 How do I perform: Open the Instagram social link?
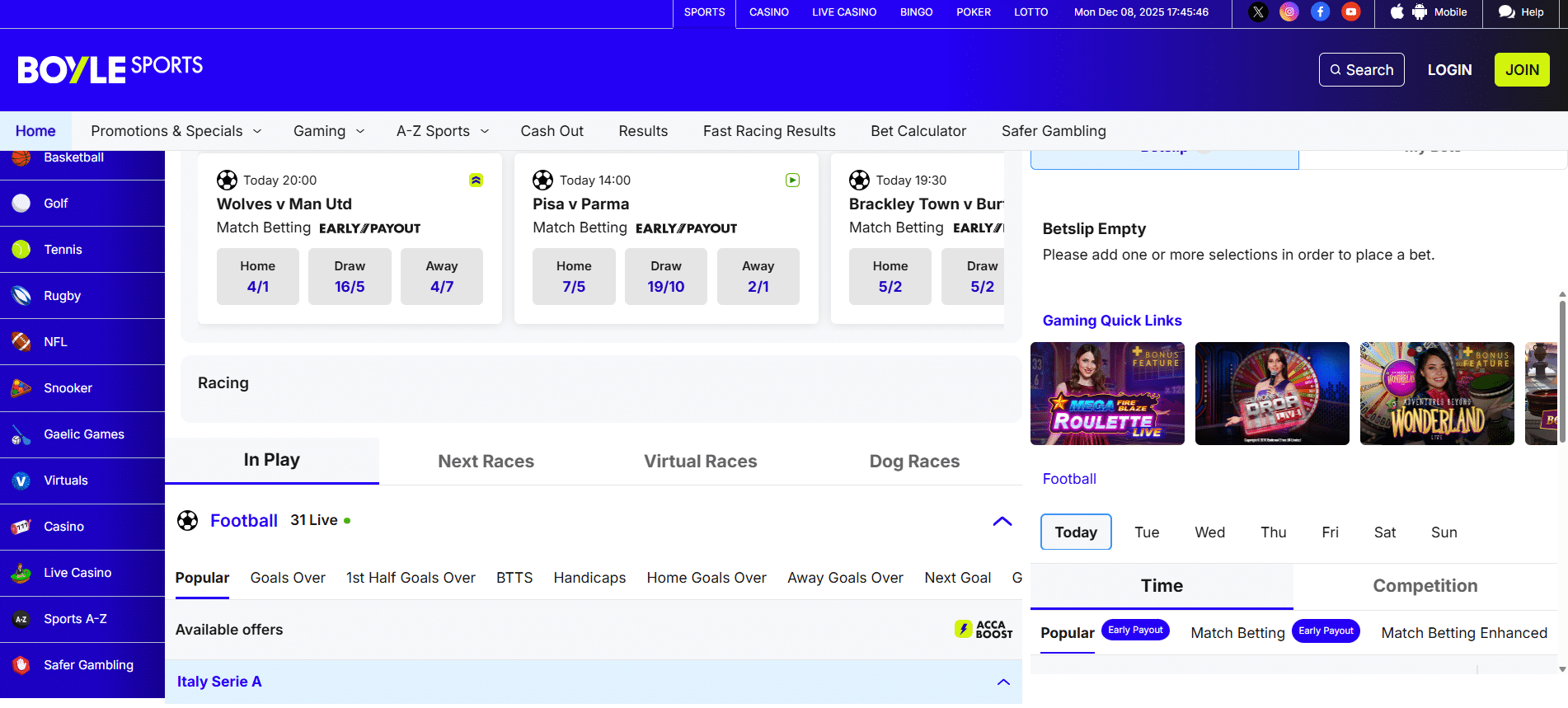[1289, 12]
